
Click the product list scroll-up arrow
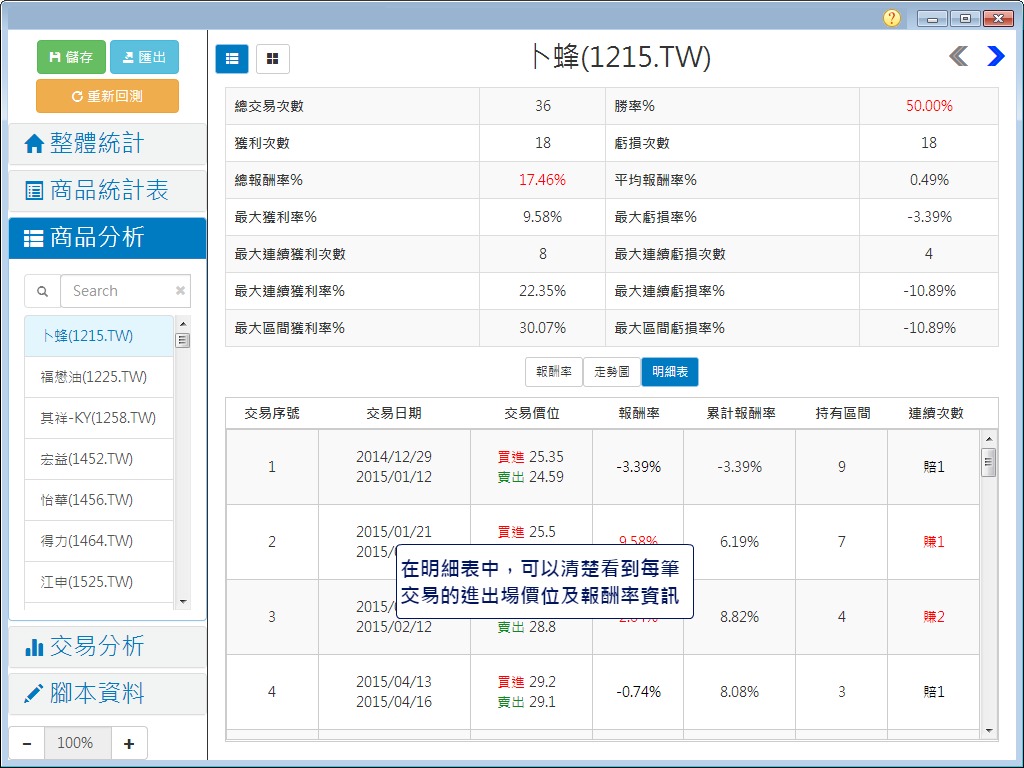[x=183, y=324]
